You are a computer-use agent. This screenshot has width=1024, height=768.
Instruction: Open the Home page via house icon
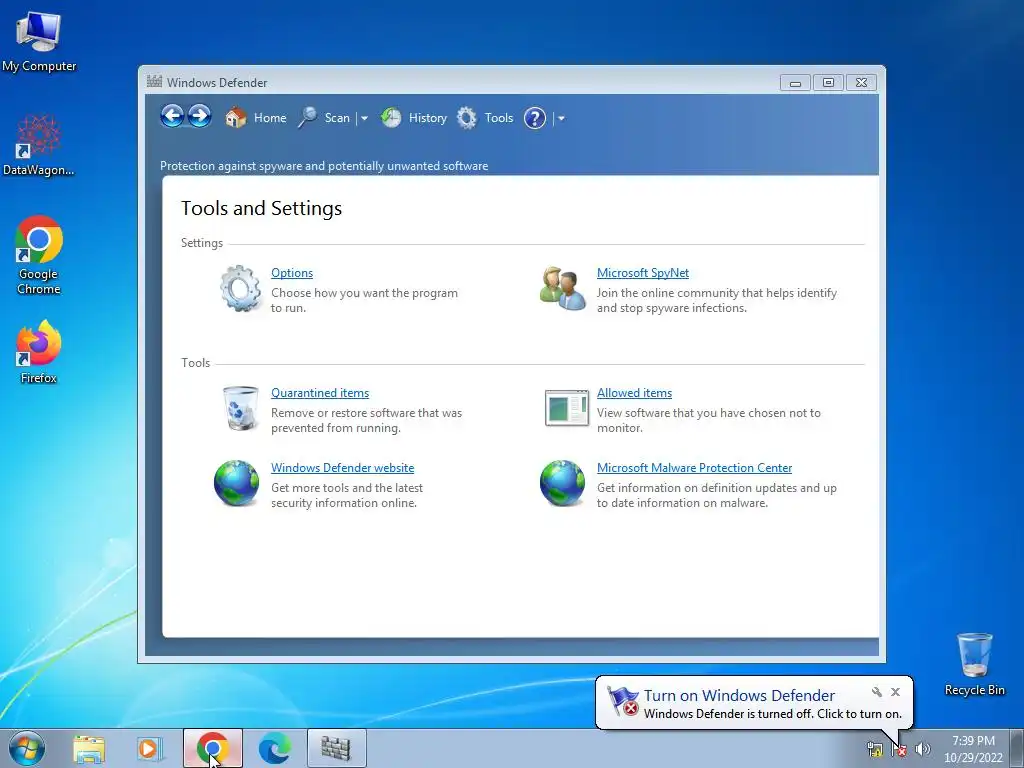tap(236, 118)
